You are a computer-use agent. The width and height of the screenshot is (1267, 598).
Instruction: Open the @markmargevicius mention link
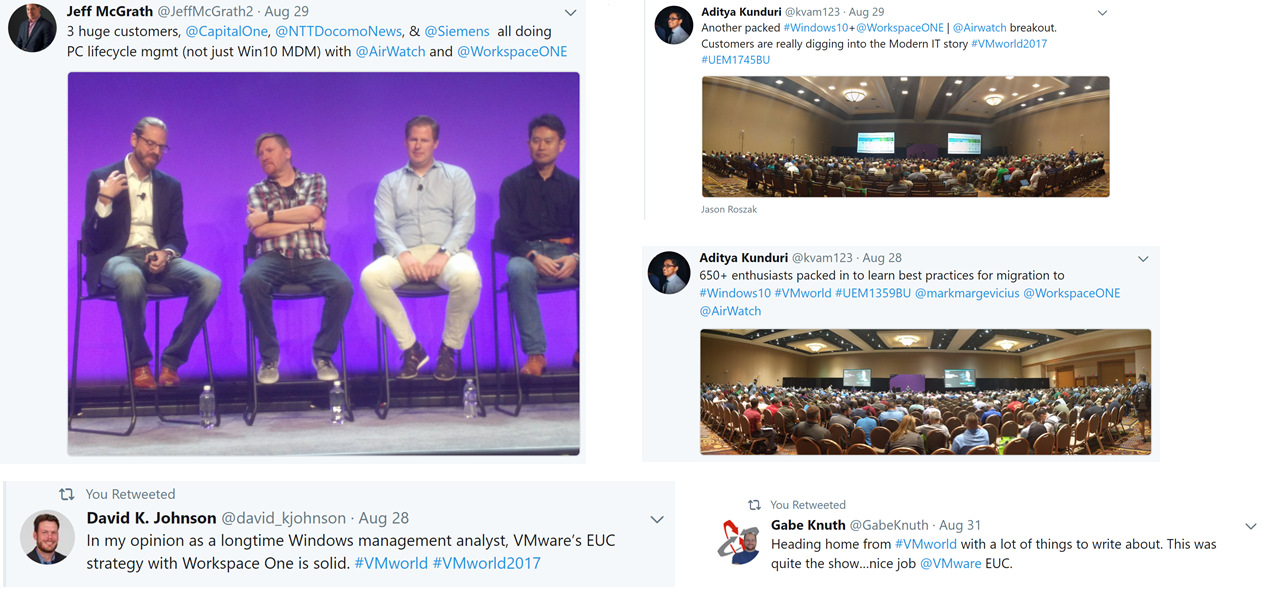point(966,293)
